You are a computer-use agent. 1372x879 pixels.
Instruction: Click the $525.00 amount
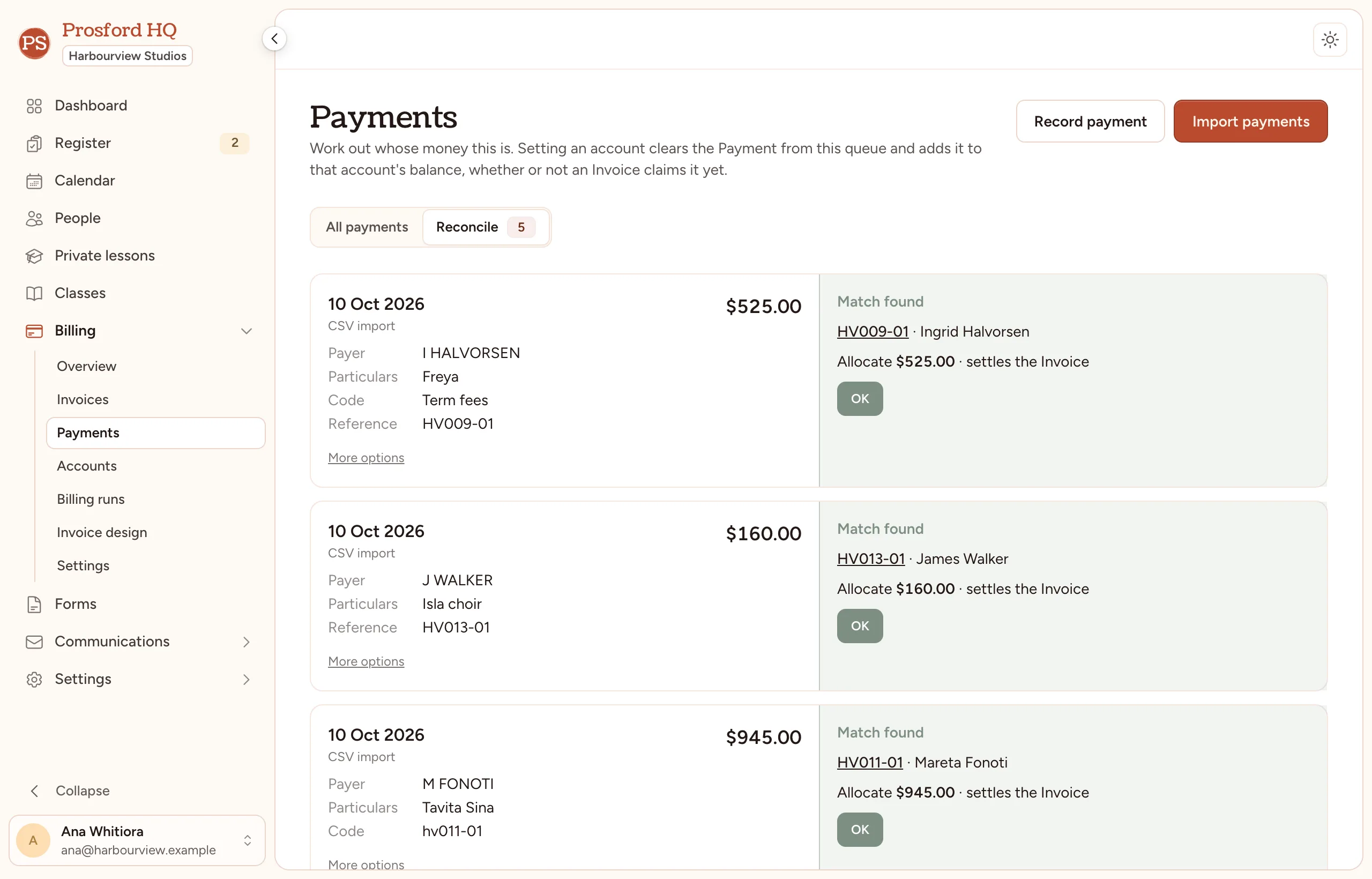[764, 307]
